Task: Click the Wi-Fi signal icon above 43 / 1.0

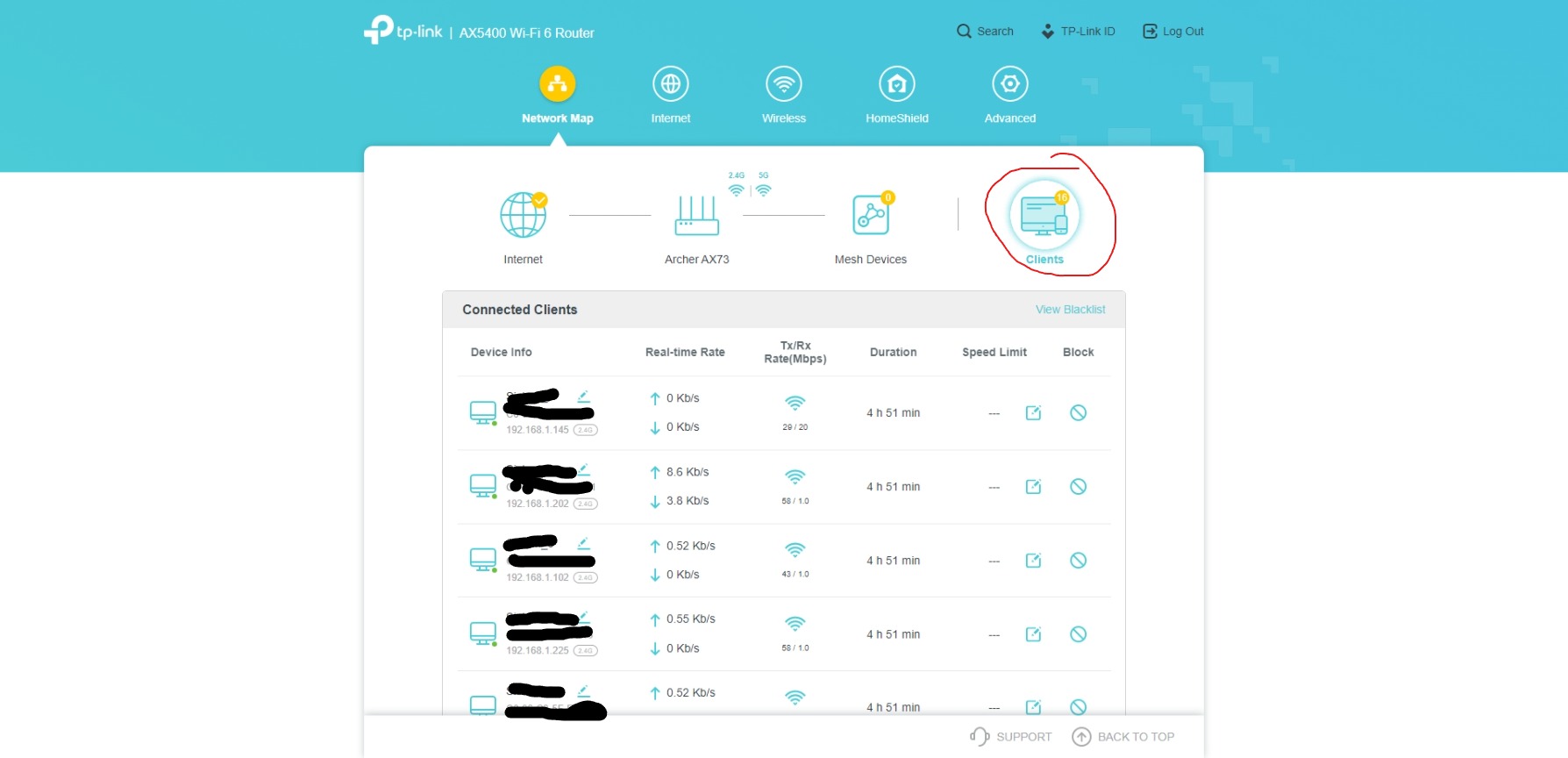Action: [795, 550]
